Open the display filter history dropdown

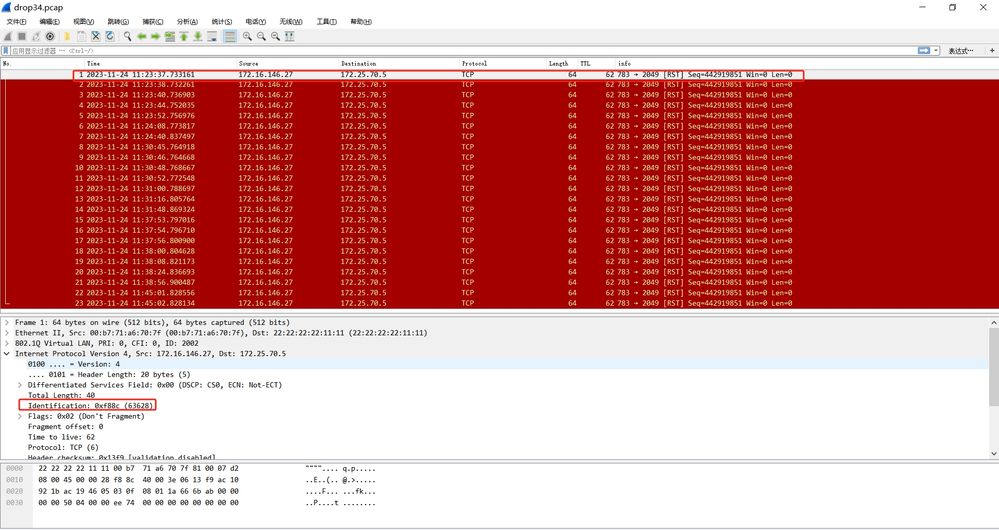(936, 50)
